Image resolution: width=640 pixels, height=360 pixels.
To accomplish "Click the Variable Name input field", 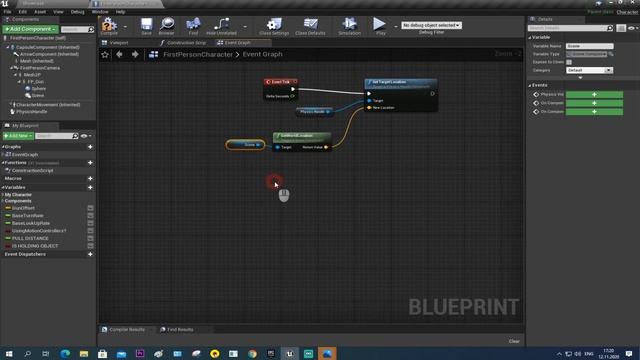I will pyautogui.click(x=589, y=46).
